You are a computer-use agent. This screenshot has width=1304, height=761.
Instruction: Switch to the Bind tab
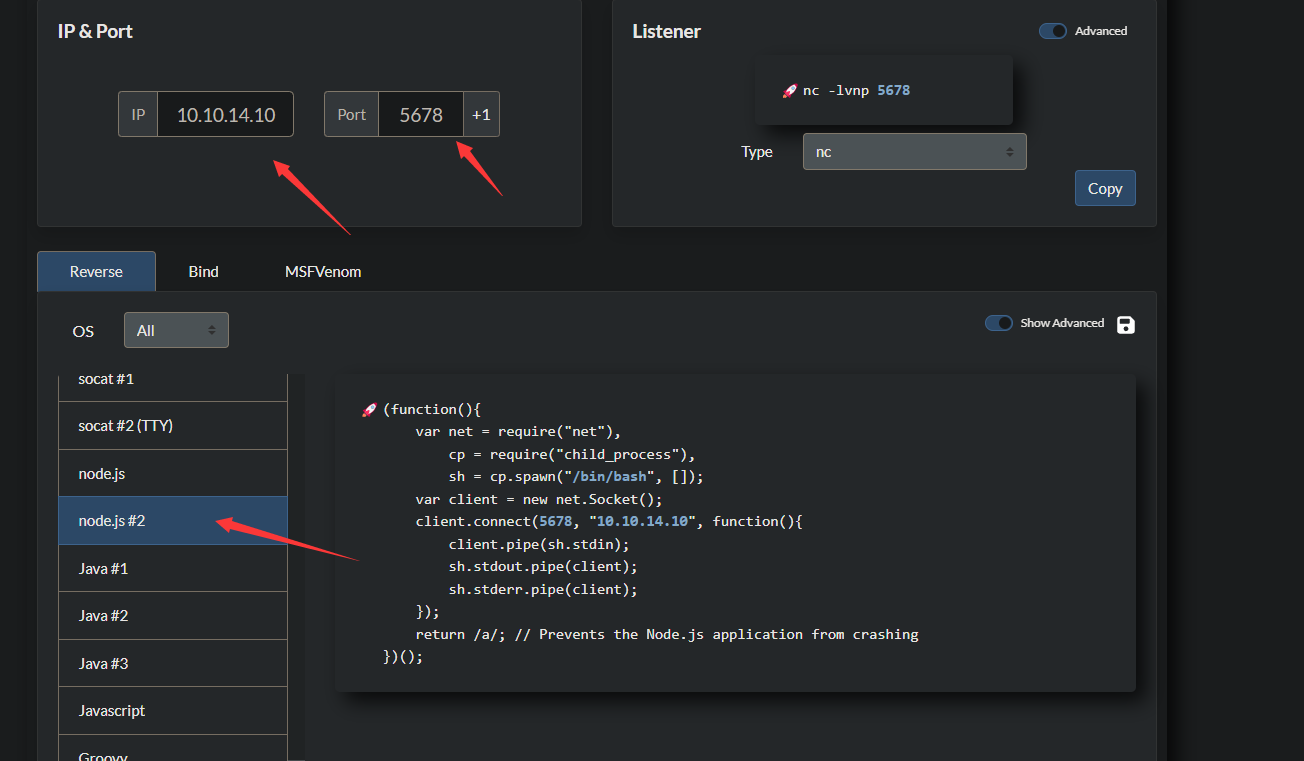pyautogui.click(x=203, y=271)
